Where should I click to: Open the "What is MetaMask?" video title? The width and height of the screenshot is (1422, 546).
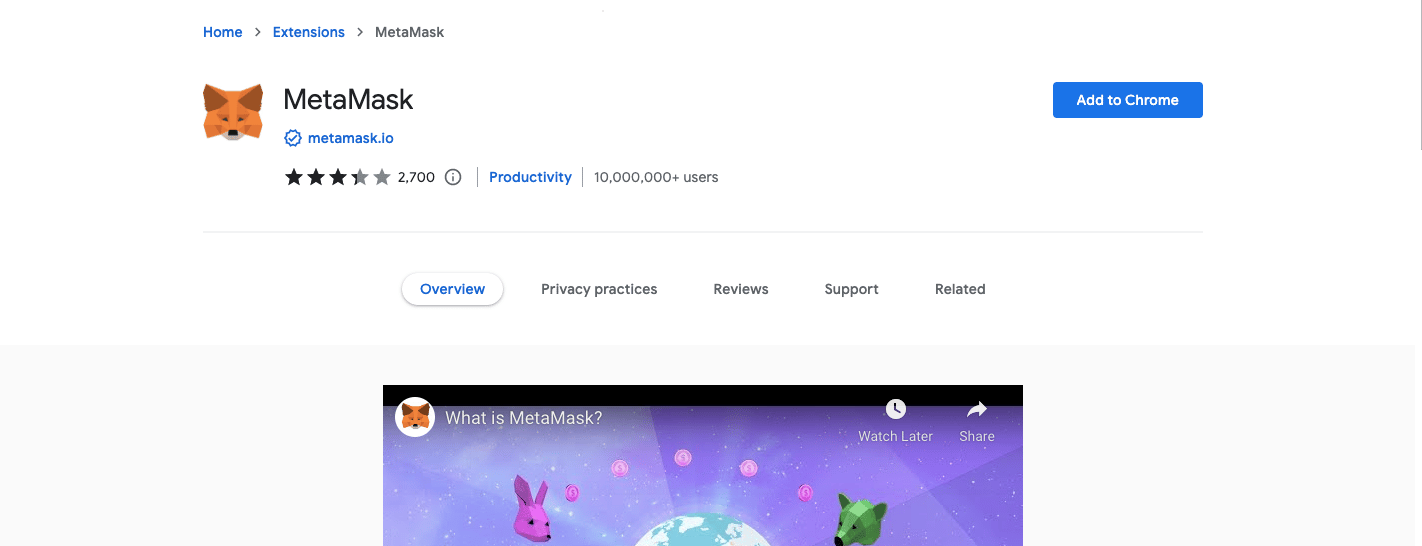pos(524,417)
